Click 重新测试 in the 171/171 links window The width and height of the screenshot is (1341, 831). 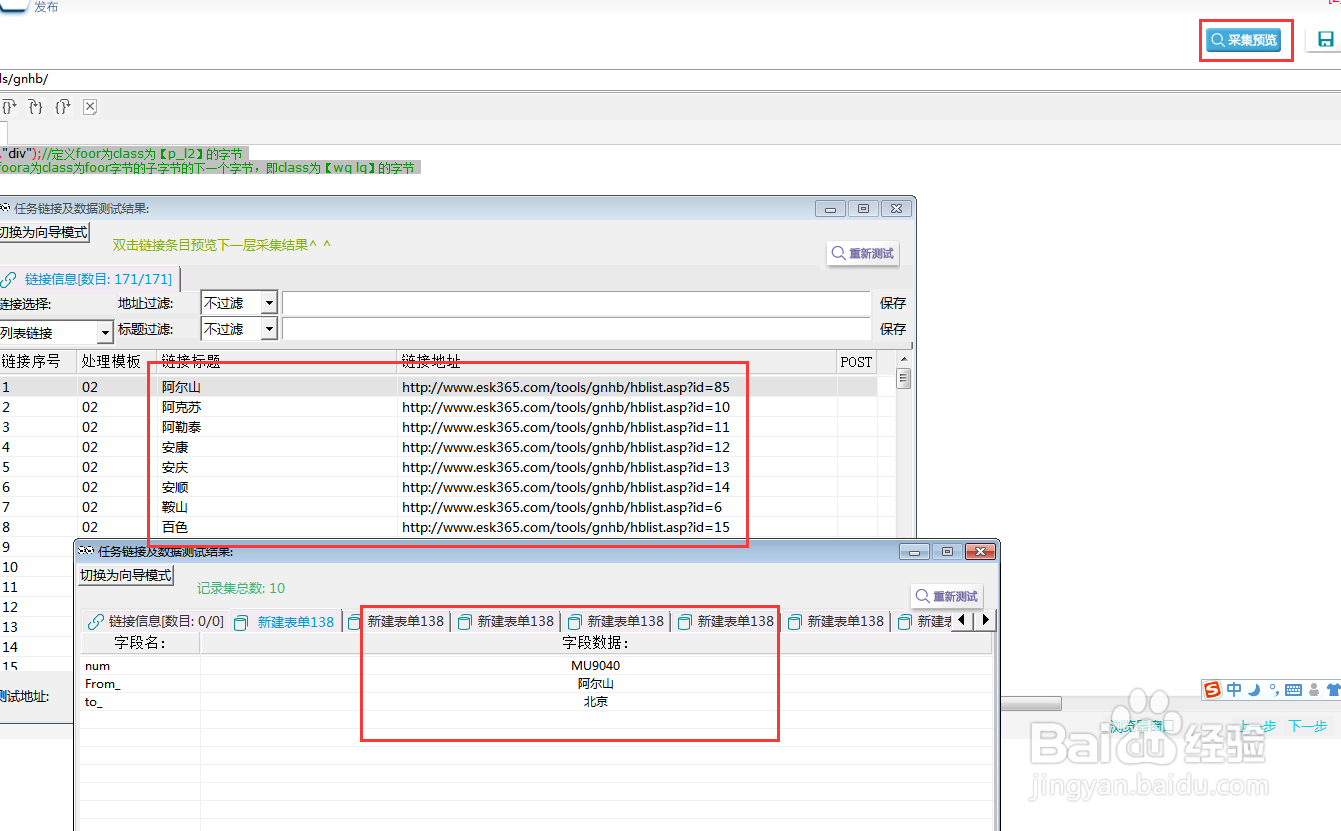[863, 253]
